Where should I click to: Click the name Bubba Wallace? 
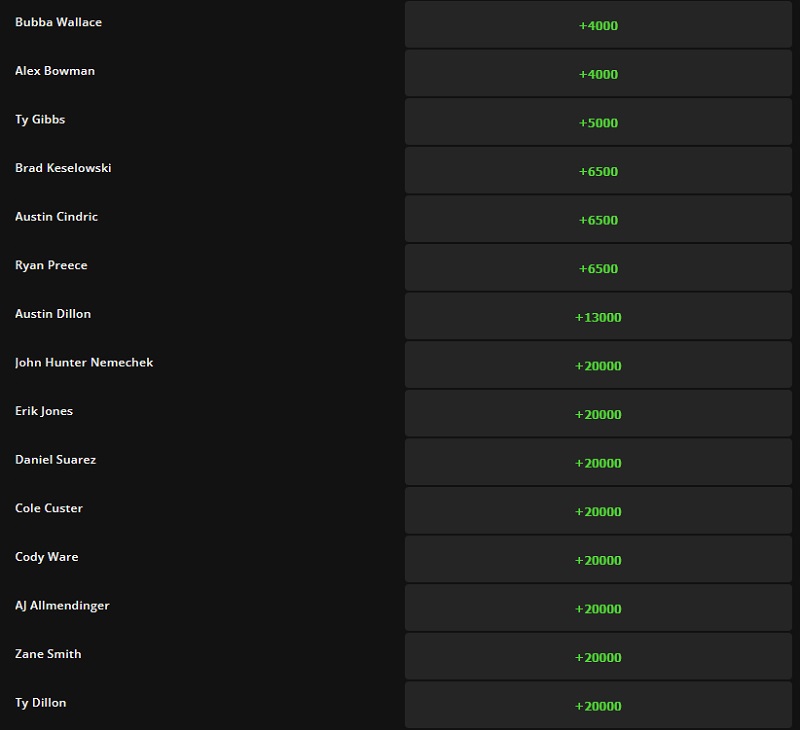tap(58, 22)
